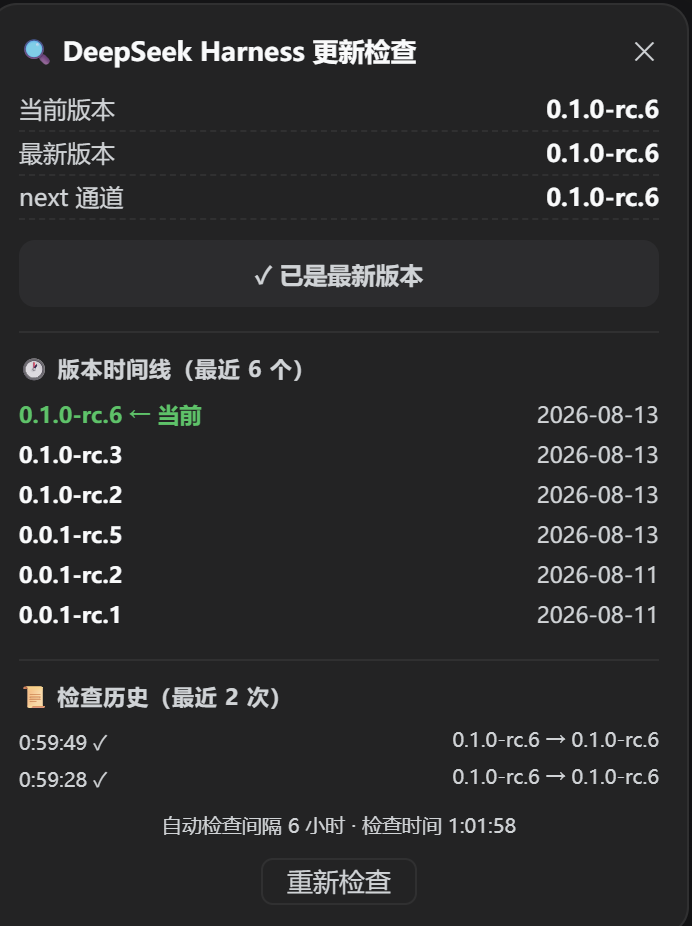692x926 pixels.
Task: Select the next 通道 row label
Action: [71, 198]
